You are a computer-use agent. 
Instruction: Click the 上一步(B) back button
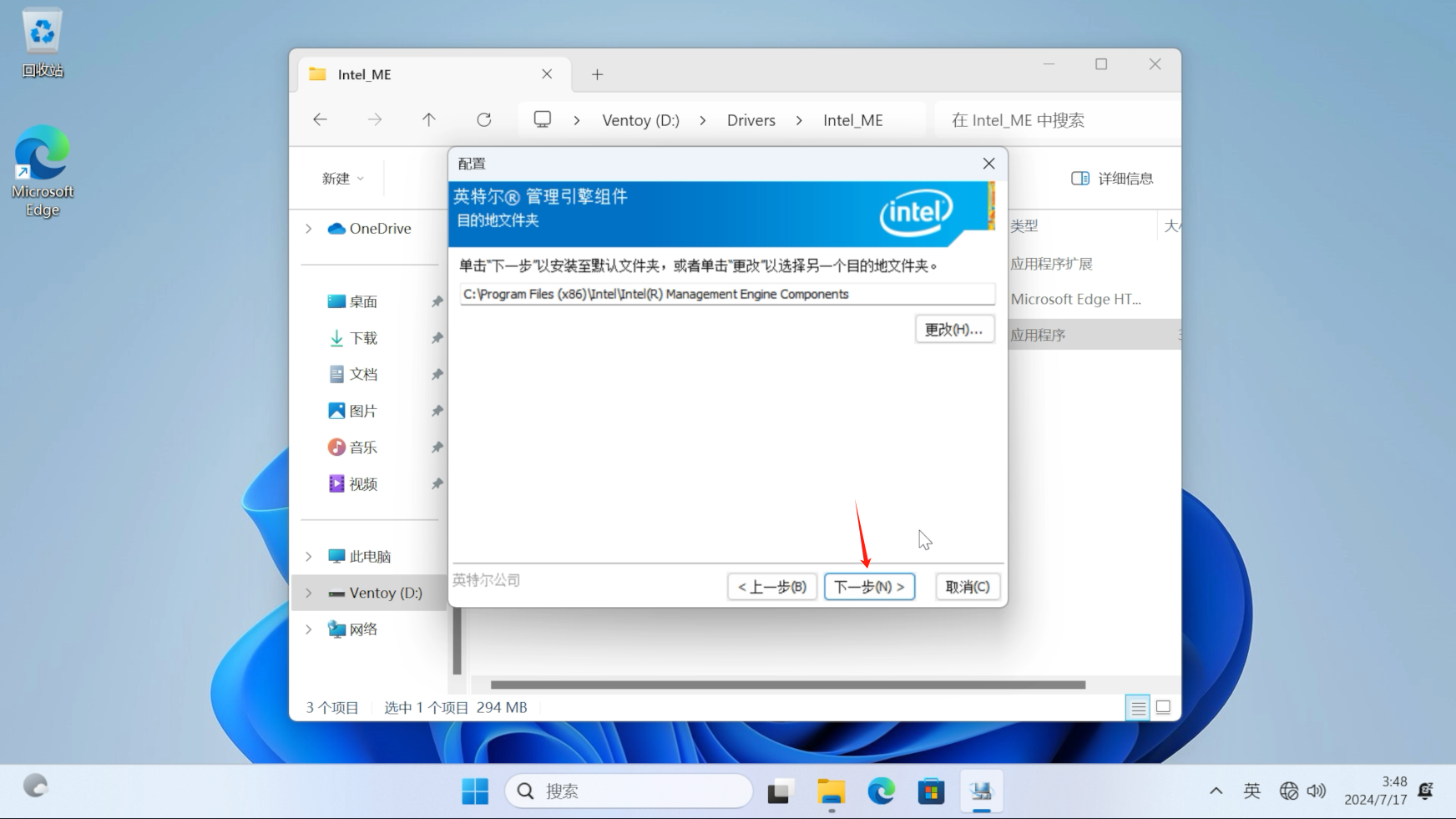pyautogui.click(x=772, y=587)
